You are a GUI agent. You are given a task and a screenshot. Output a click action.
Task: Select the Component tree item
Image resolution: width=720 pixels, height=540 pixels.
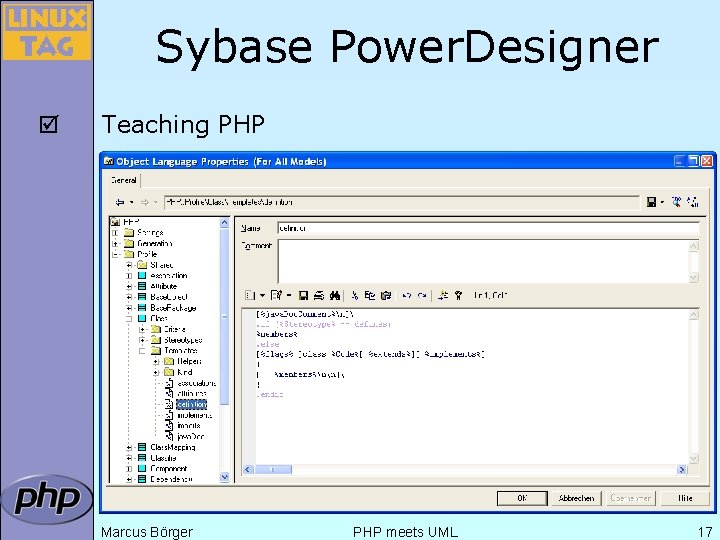[169, 469]
